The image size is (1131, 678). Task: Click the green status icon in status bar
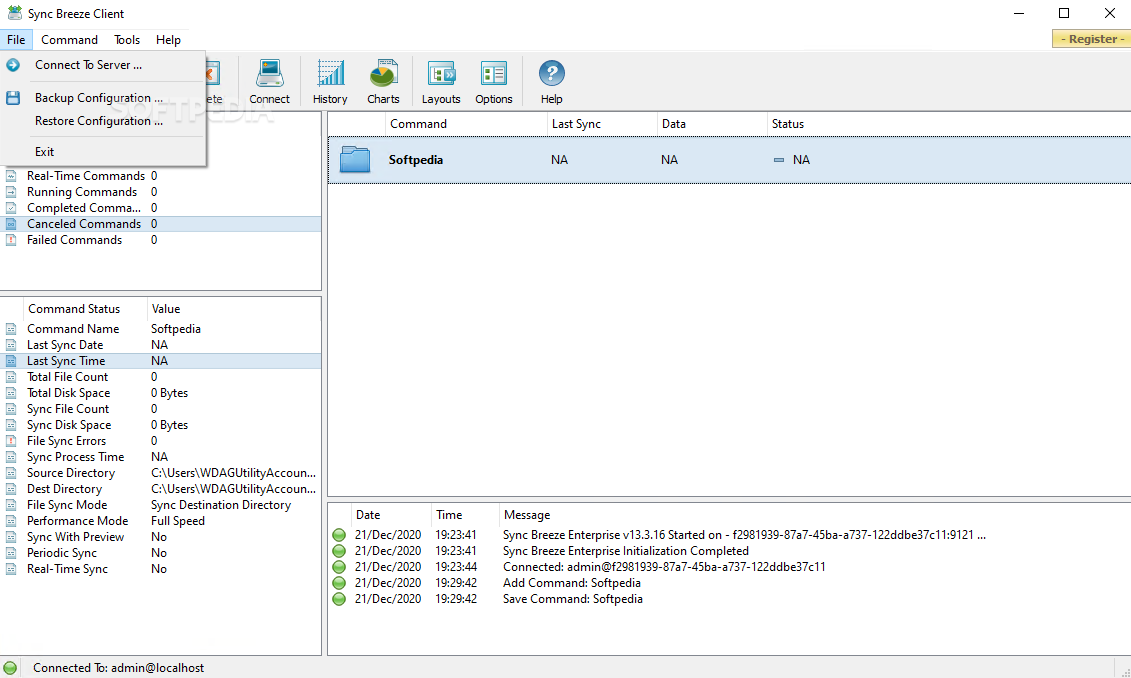[x=10, y=668]
